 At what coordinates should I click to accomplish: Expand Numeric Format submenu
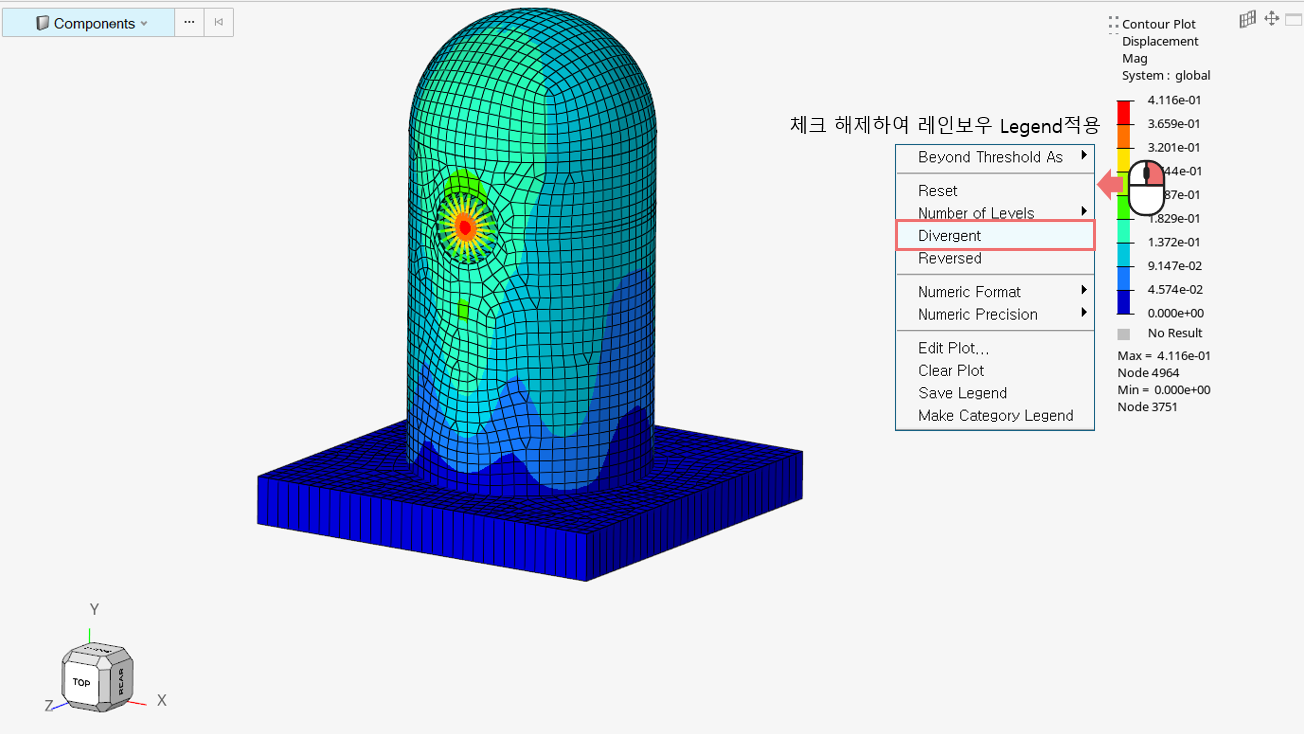click(995, 291)
